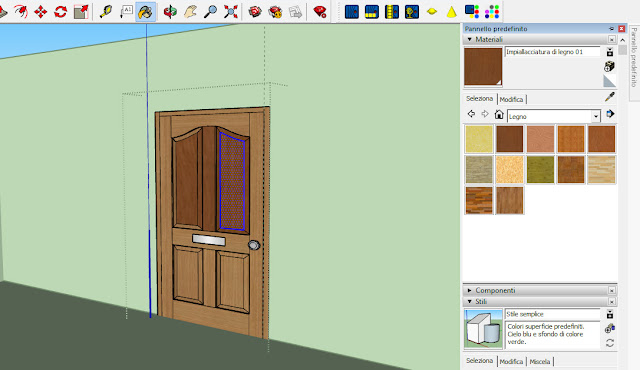Screen dimensions: 640x370
Task: Select the Paint Bucket tool
Action: pyautogui.click(x=145, y=12)
